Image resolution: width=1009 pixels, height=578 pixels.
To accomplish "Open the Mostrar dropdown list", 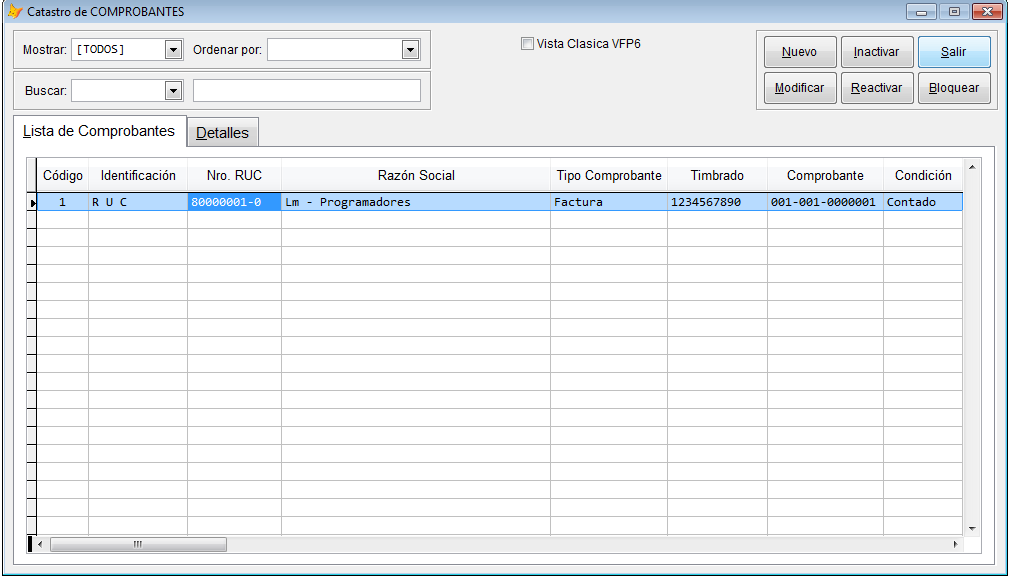I will (173, 49).
